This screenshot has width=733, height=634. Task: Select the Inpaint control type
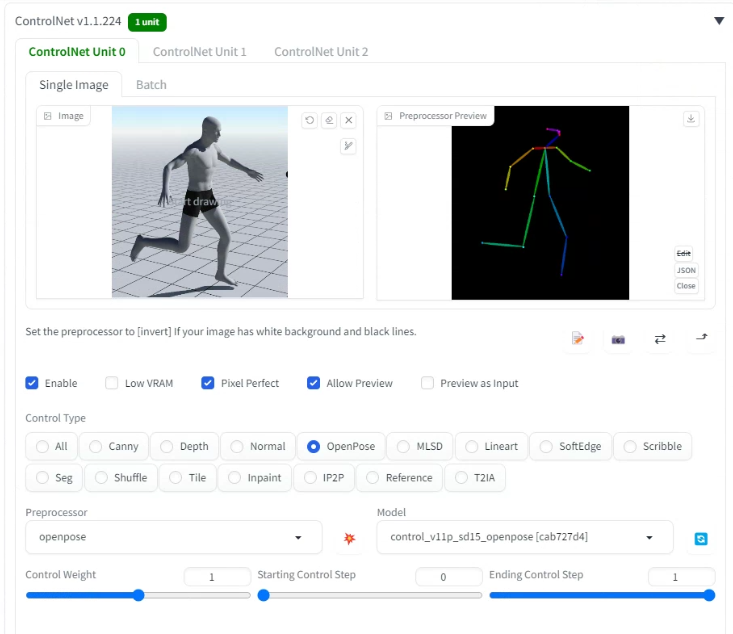(x=255, y=478)
